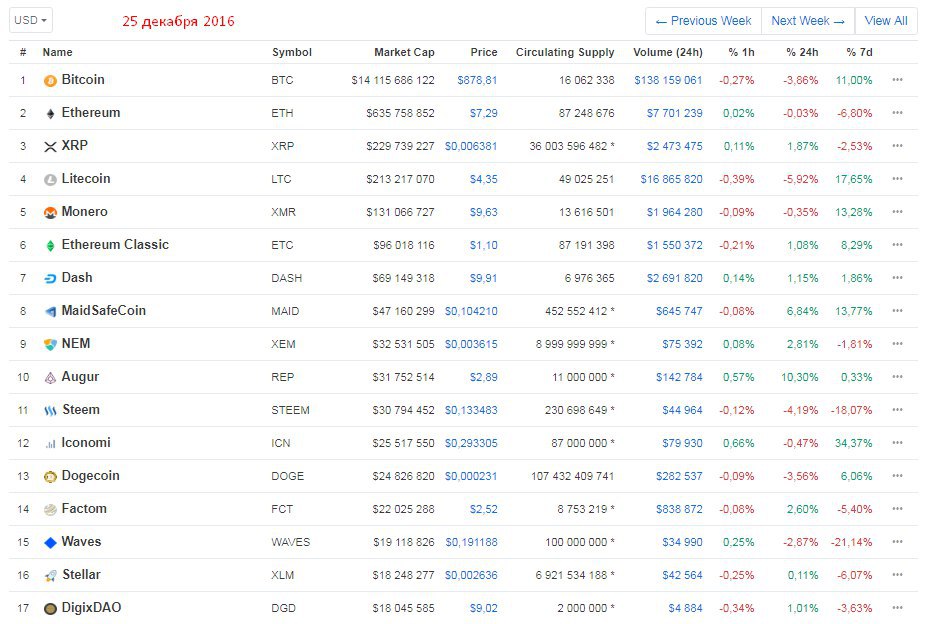Click the Dogecoin logo icon

pyautogui.click(x=50, y=476)
